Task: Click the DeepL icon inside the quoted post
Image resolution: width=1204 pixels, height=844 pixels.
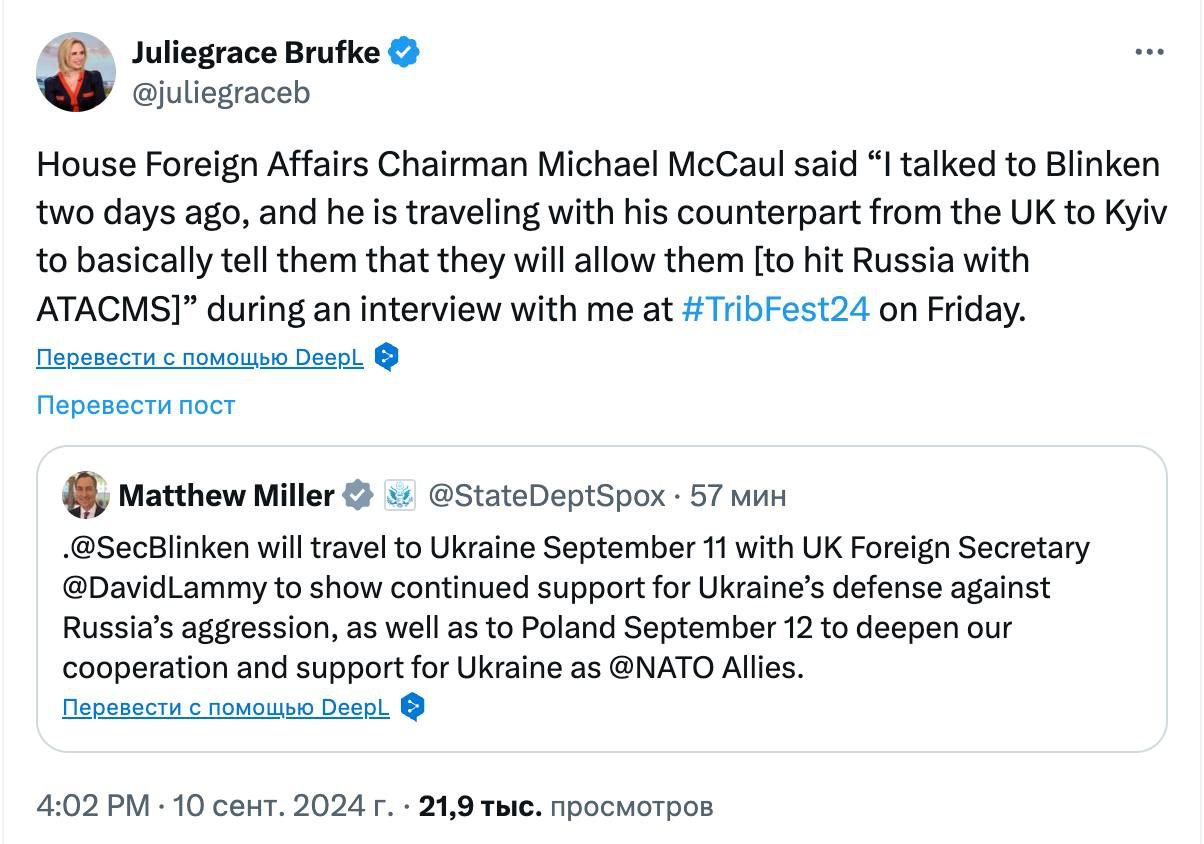Action: click(412, 707)
